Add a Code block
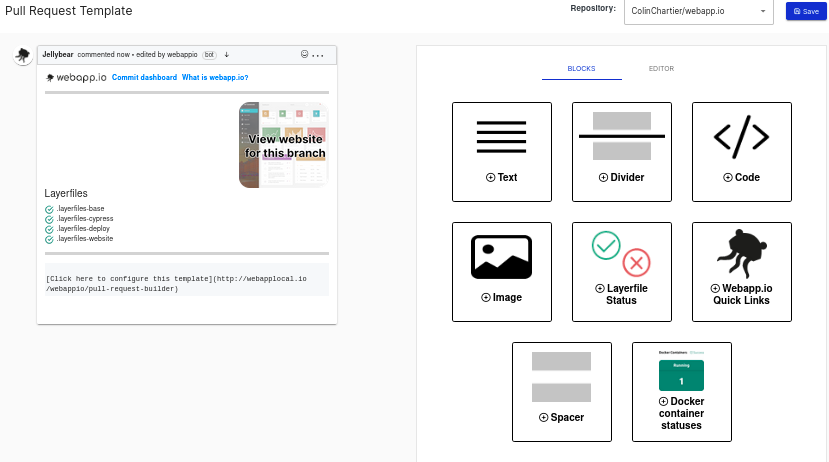The height and width of the screenshot is (462, 829). (742, 152)
